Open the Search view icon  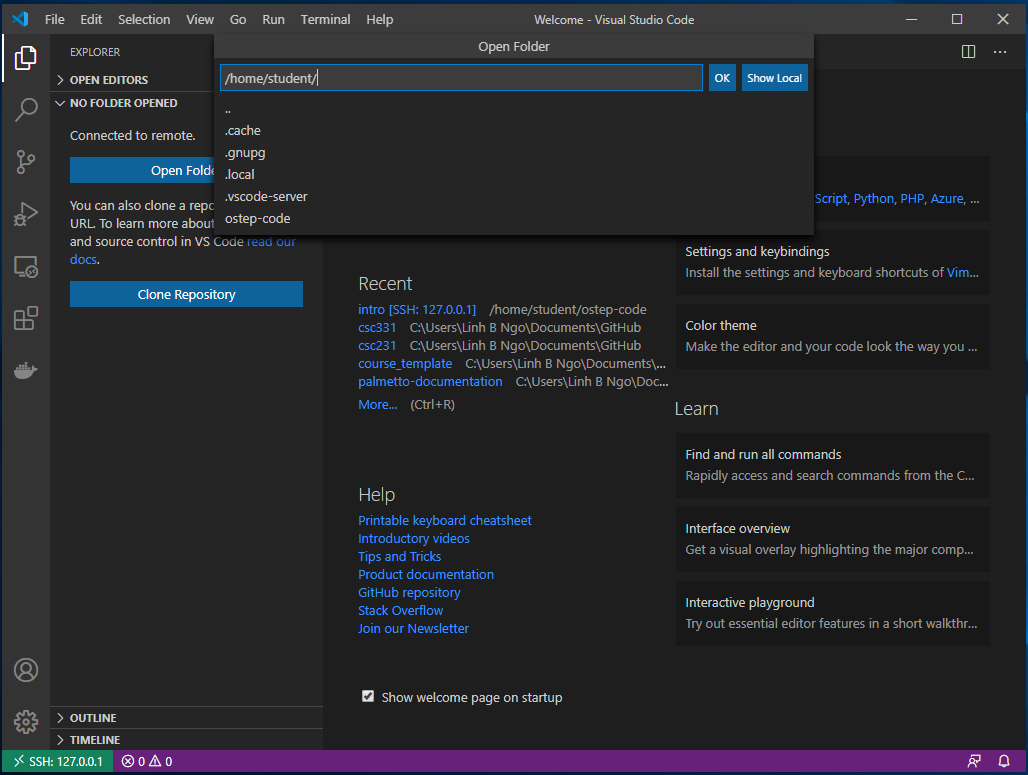point(26,109)
